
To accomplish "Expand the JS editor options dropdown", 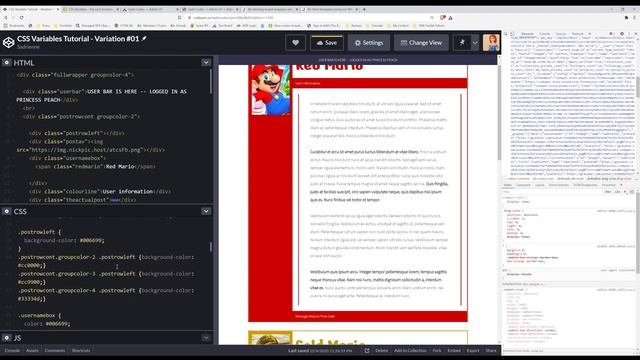I will click(x=206, y=338).
